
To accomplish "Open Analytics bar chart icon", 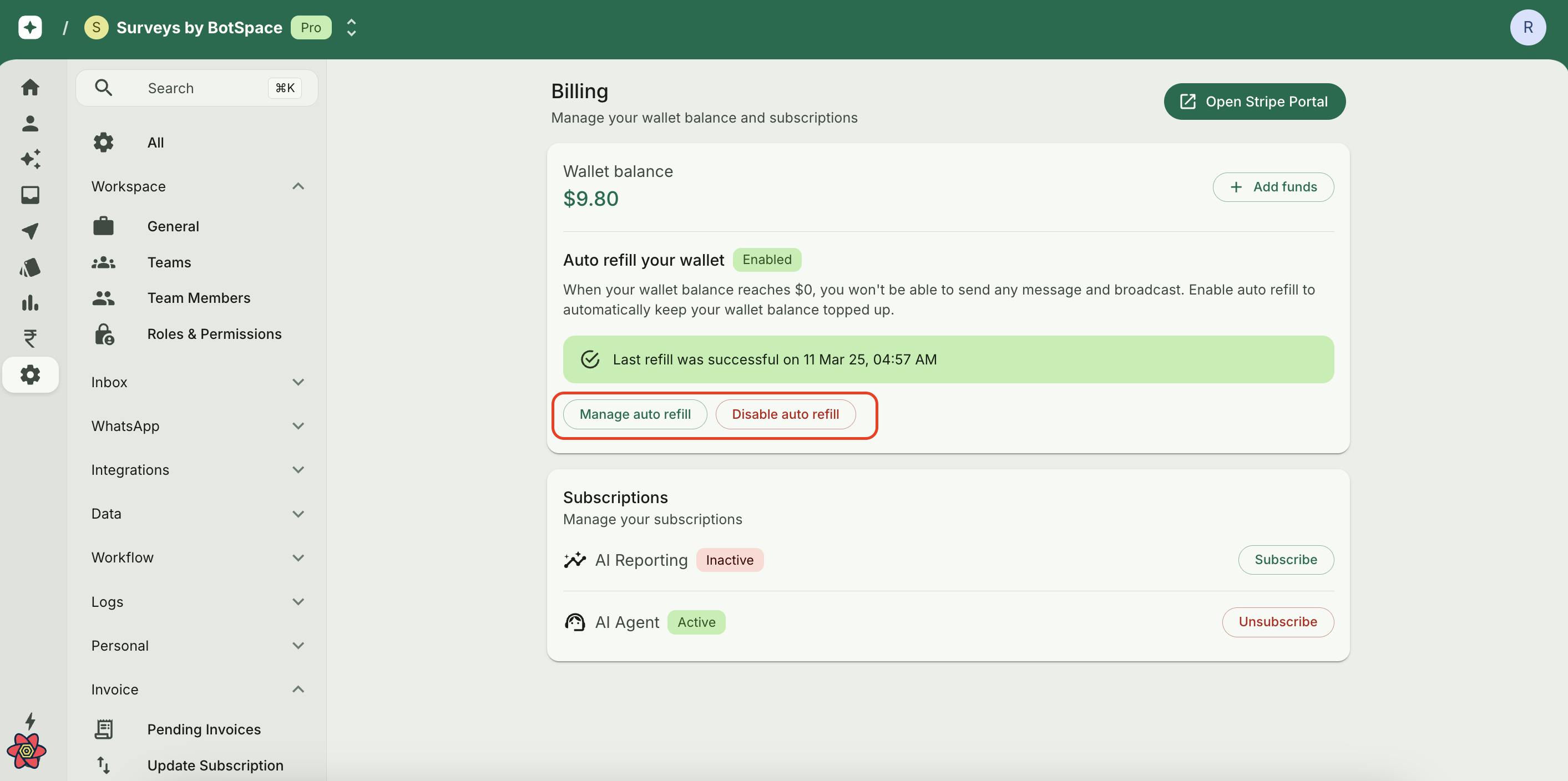I will pyautogui.click(x=30, y=302).
